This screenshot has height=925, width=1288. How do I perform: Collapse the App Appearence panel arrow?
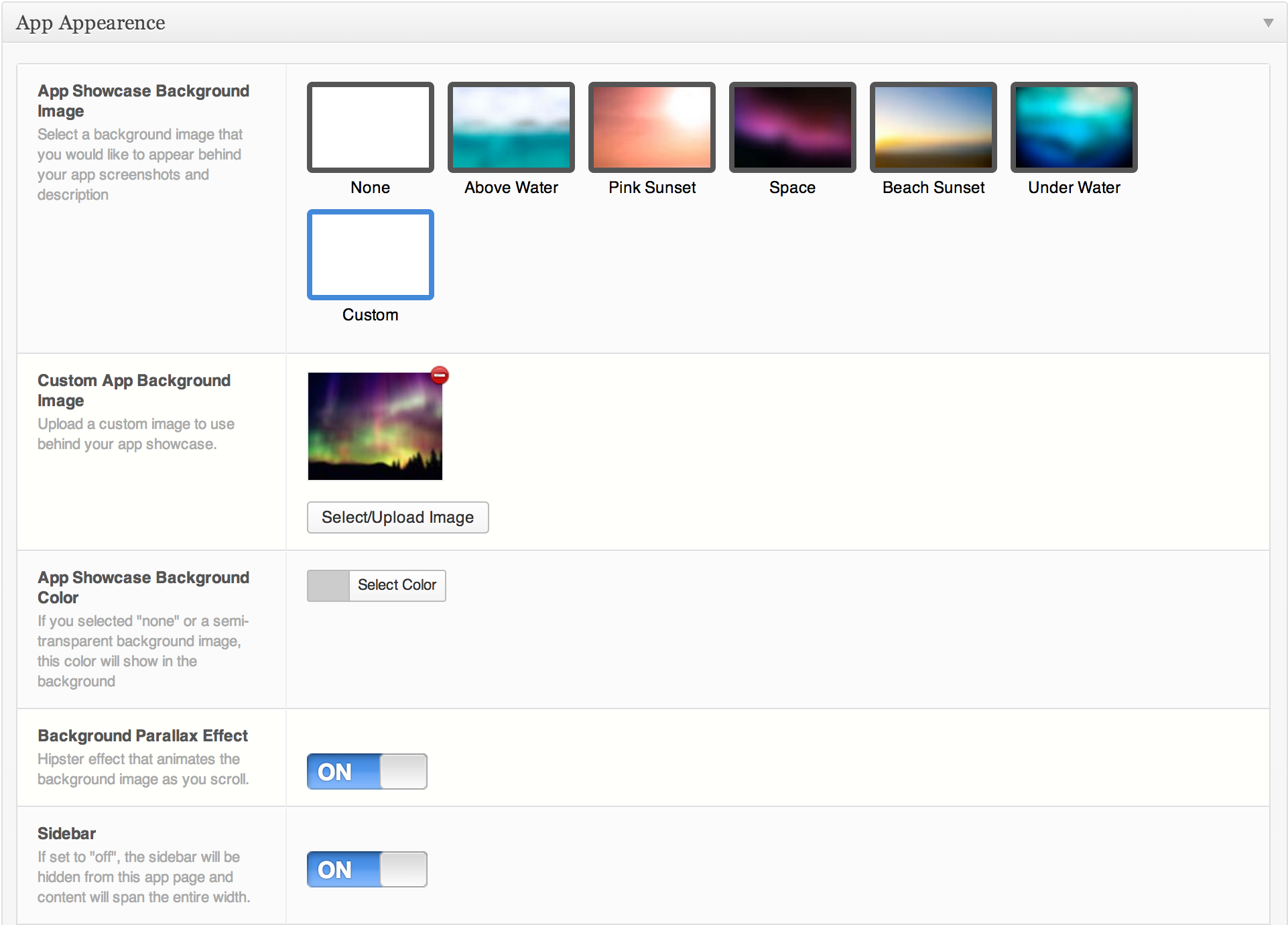(1268, 23)
